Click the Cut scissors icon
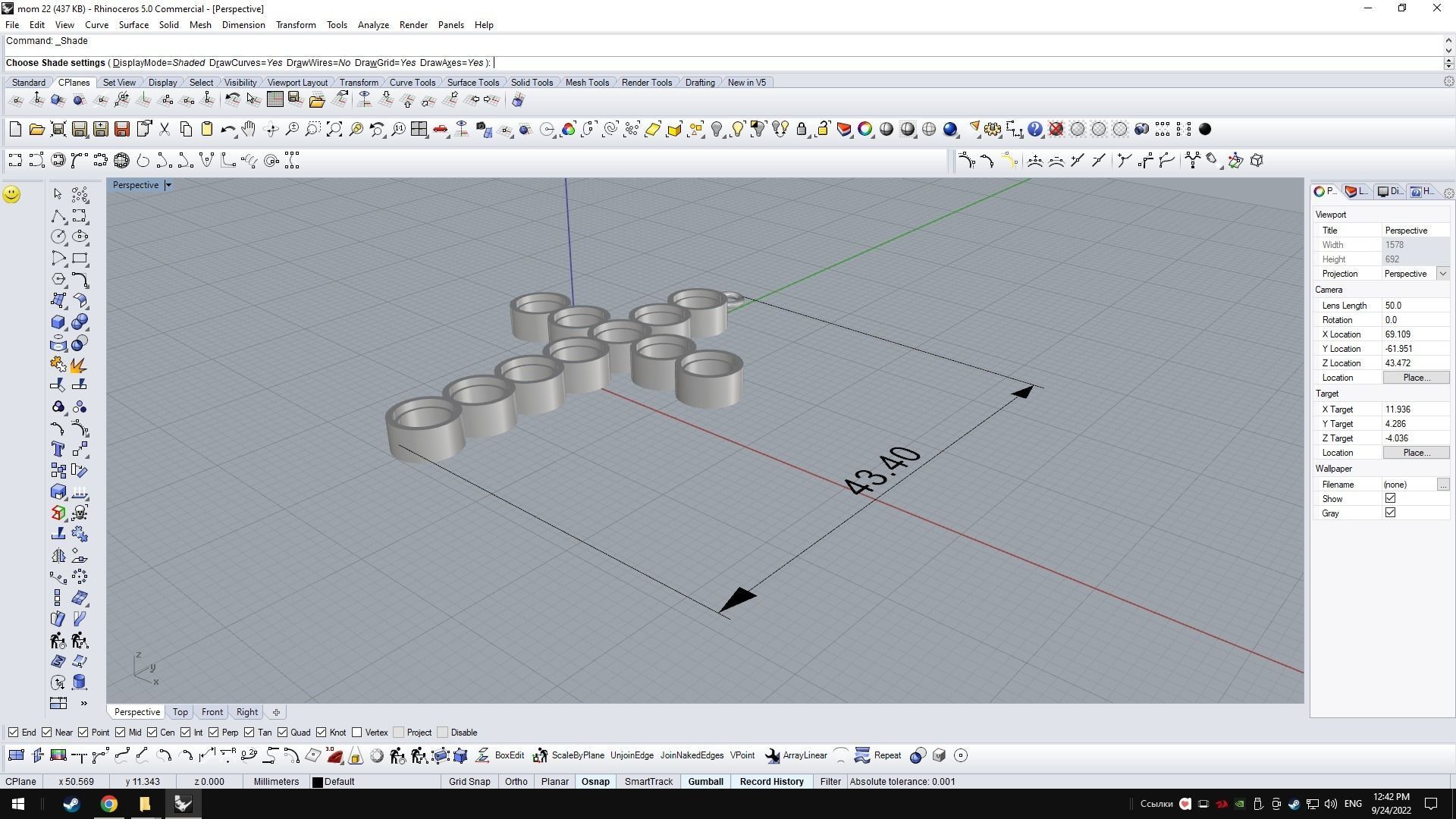The width and height of the screenshot is (1456, 819). pyautogui.click(x=164, y=130)
